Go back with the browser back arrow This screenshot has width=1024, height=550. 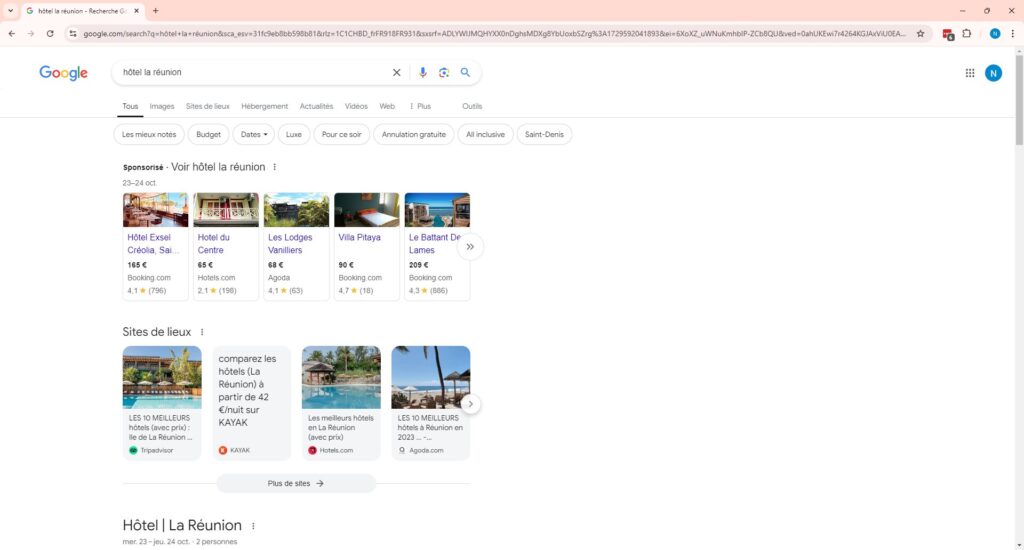point(12,33)
